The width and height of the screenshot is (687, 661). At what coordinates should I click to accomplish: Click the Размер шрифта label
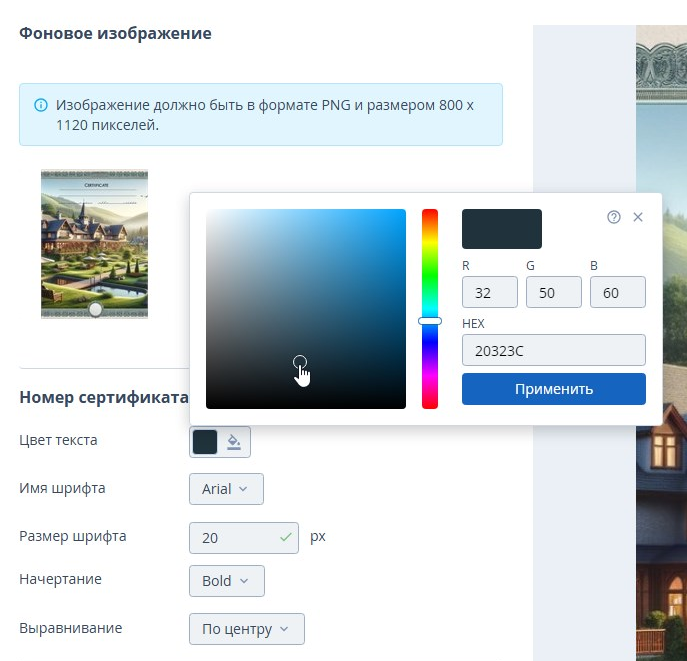tap(73, 536)
